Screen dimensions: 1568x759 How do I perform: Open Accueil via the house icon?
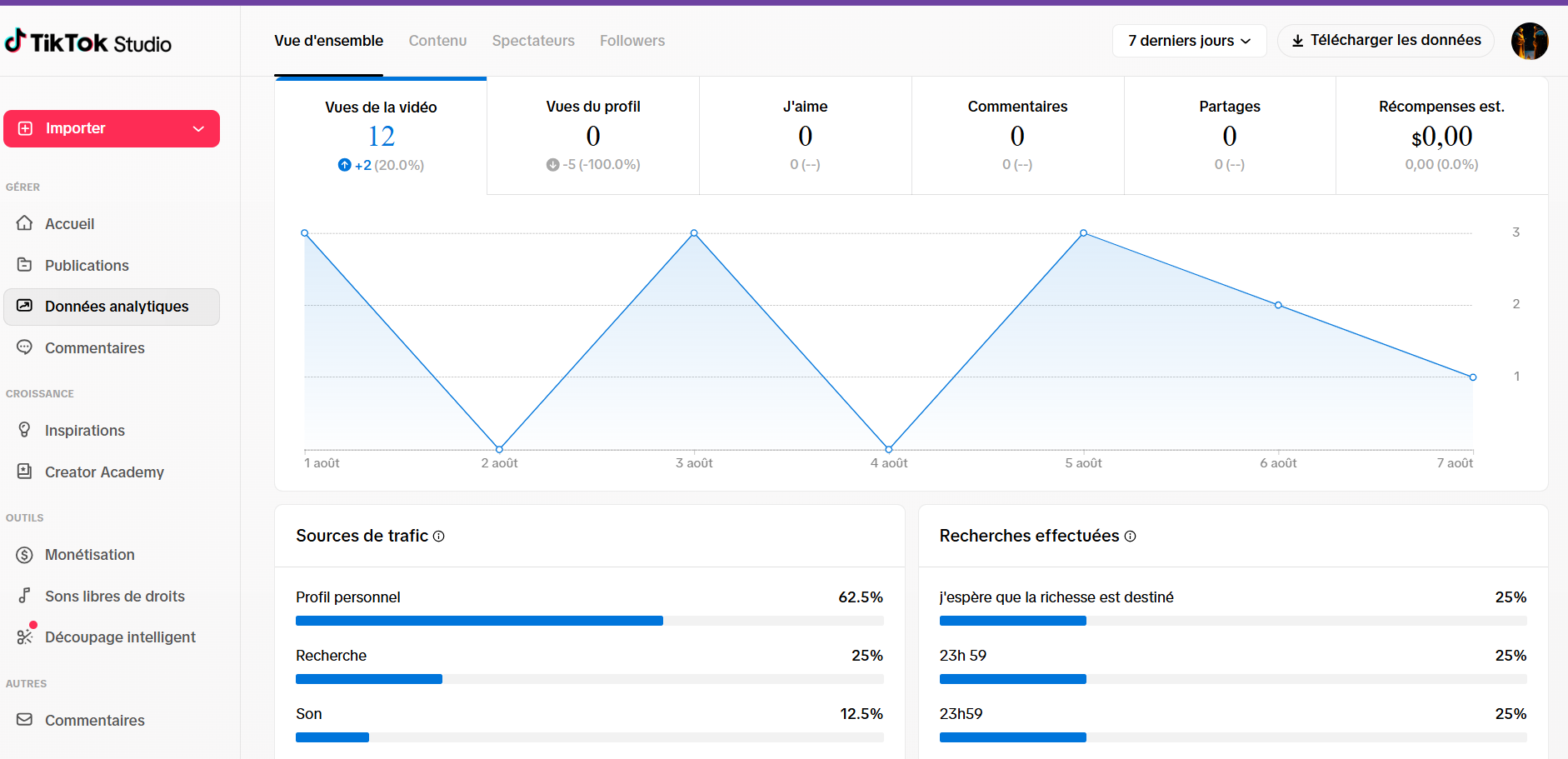click(x=25, y=223)
